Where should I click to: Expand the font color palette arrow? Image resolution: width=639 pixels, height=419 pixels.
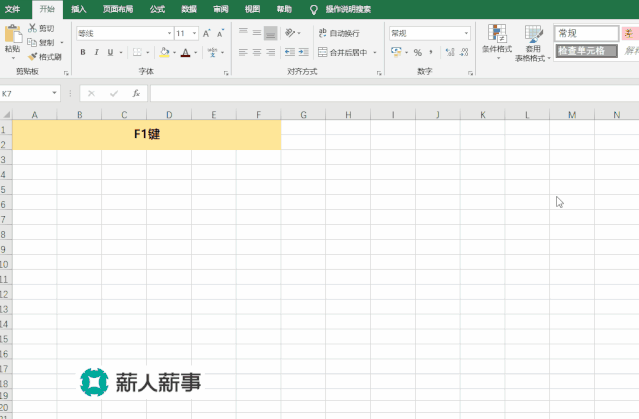click(x=196, y=52)
